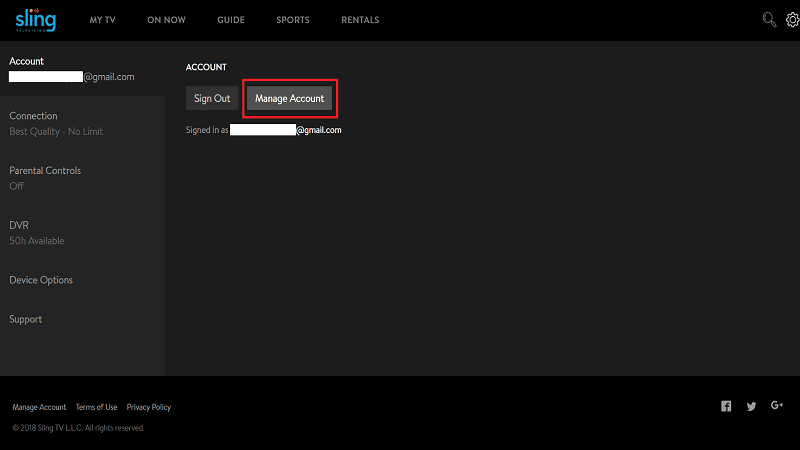The image size is (800, 450).
Task: Open Privacy Policy footer link
Action: point(148,407)
